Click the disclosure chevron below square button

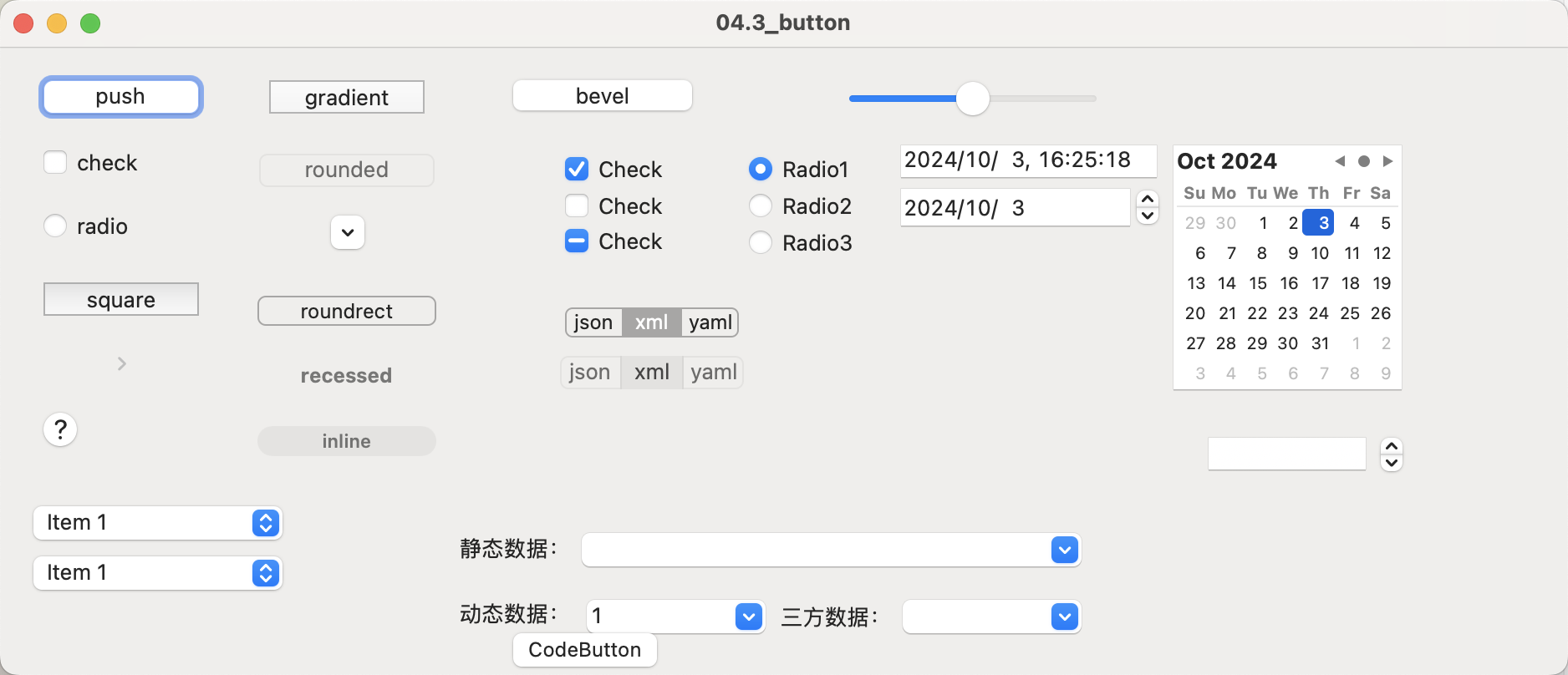(122, 363)
